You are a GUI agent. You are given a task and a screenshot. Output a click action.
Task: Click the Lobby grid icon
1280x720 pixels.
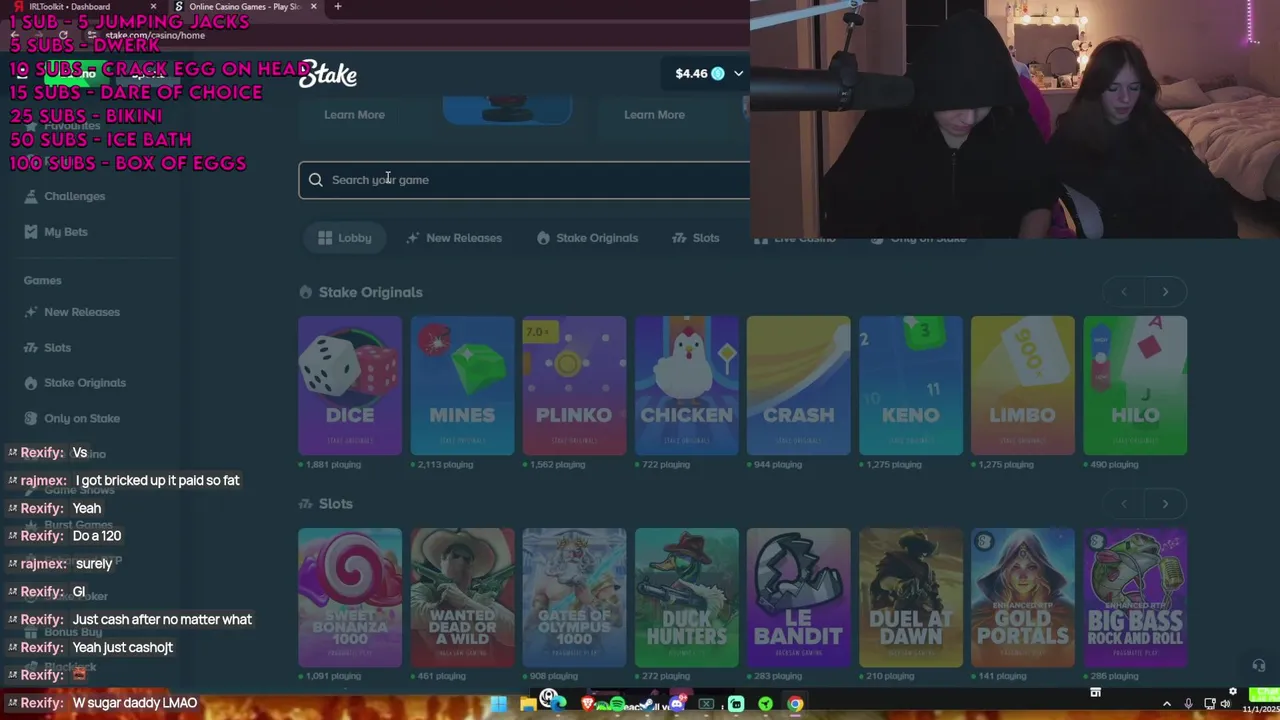coord(325,238)
